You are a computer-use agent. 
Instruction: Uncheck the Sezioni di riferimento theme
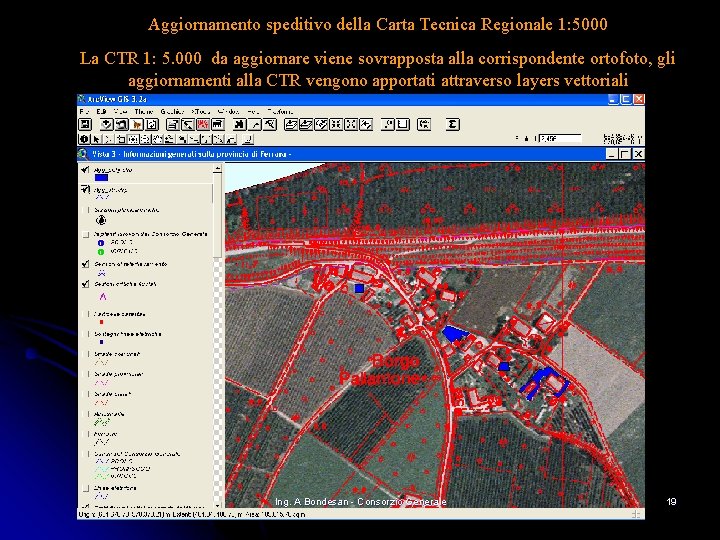(85, 264)
